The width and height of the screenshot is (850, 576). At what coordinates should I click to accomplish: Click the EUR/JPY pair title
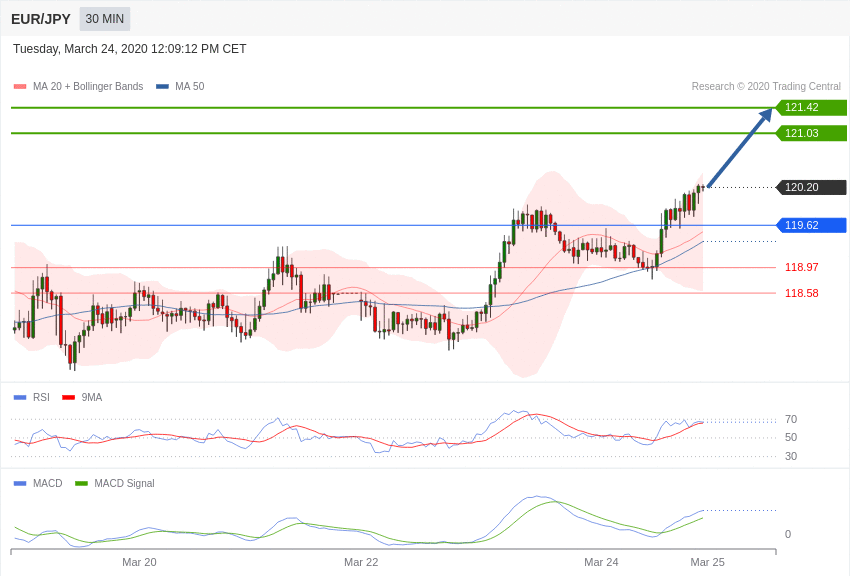41,19
